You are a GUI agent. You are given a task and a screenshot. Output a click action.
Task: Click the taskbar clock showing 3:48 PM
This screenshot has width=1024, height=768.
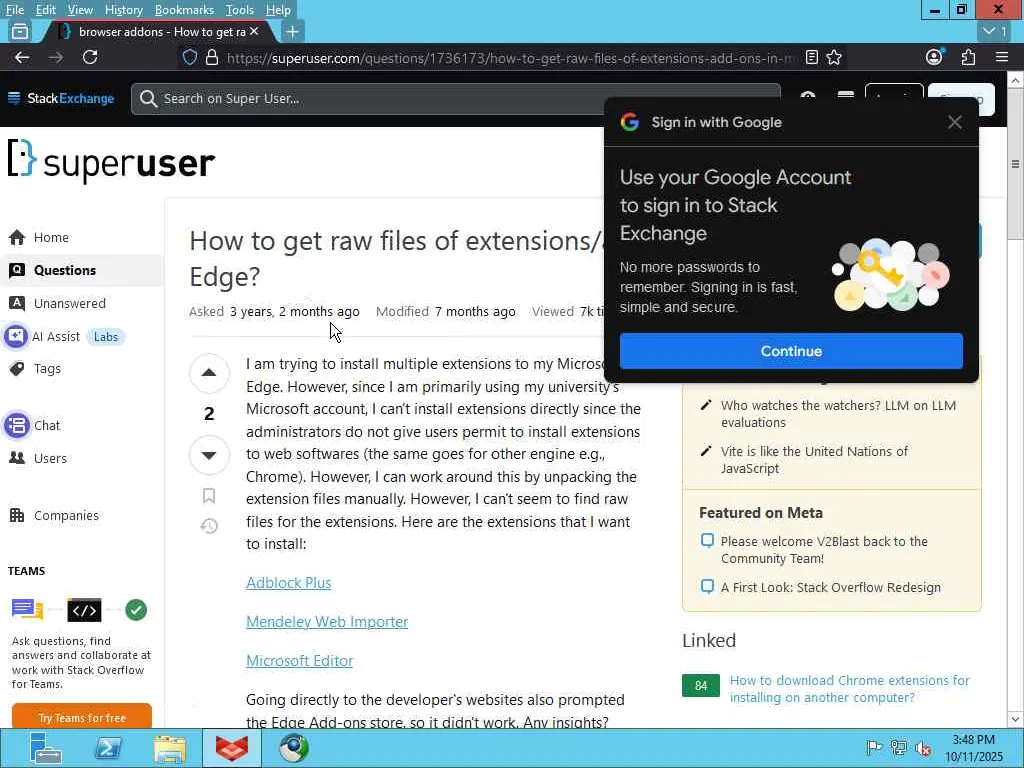pyautogui.click(x=973, y=748)
